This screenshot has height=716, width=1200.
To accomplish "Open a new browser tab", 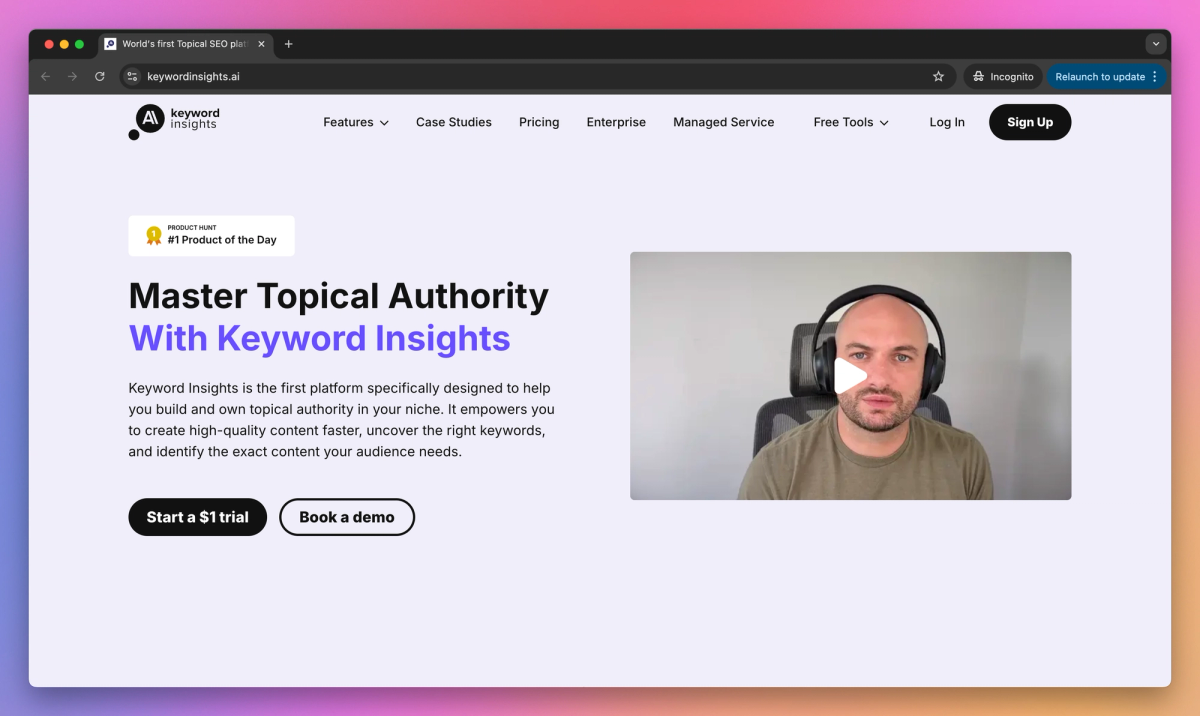I will tap(289, 44).
